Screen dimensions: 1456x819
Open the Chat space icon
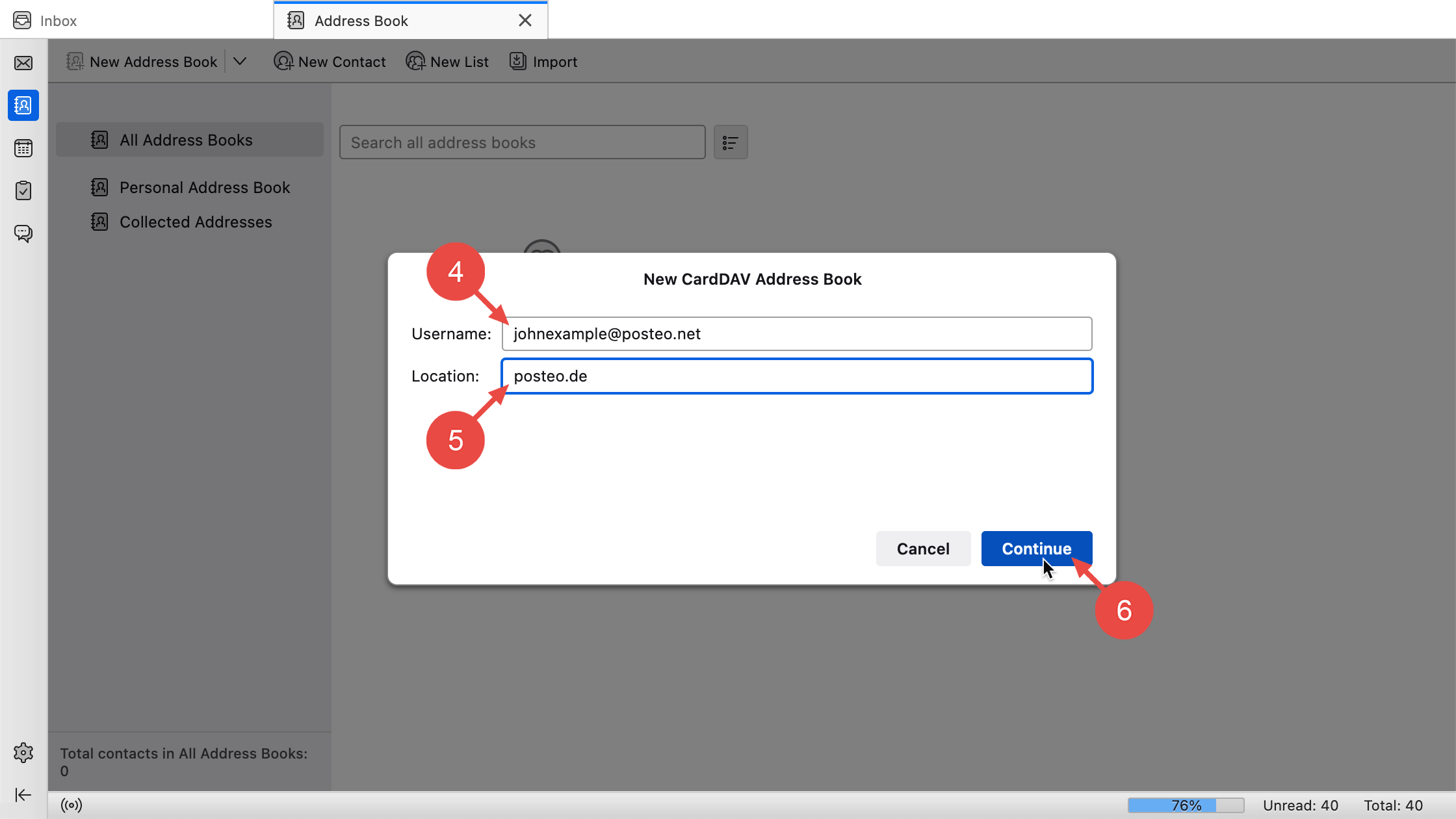[23, 233]
